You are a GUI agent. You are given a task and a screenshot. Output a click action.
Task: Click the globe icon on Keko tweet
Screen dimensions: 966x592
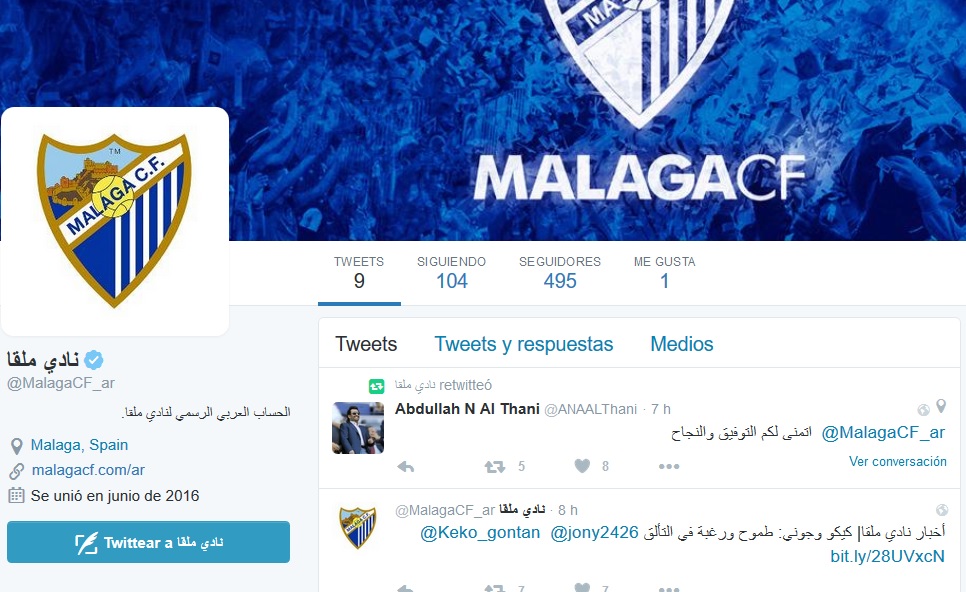click(941, 510)
